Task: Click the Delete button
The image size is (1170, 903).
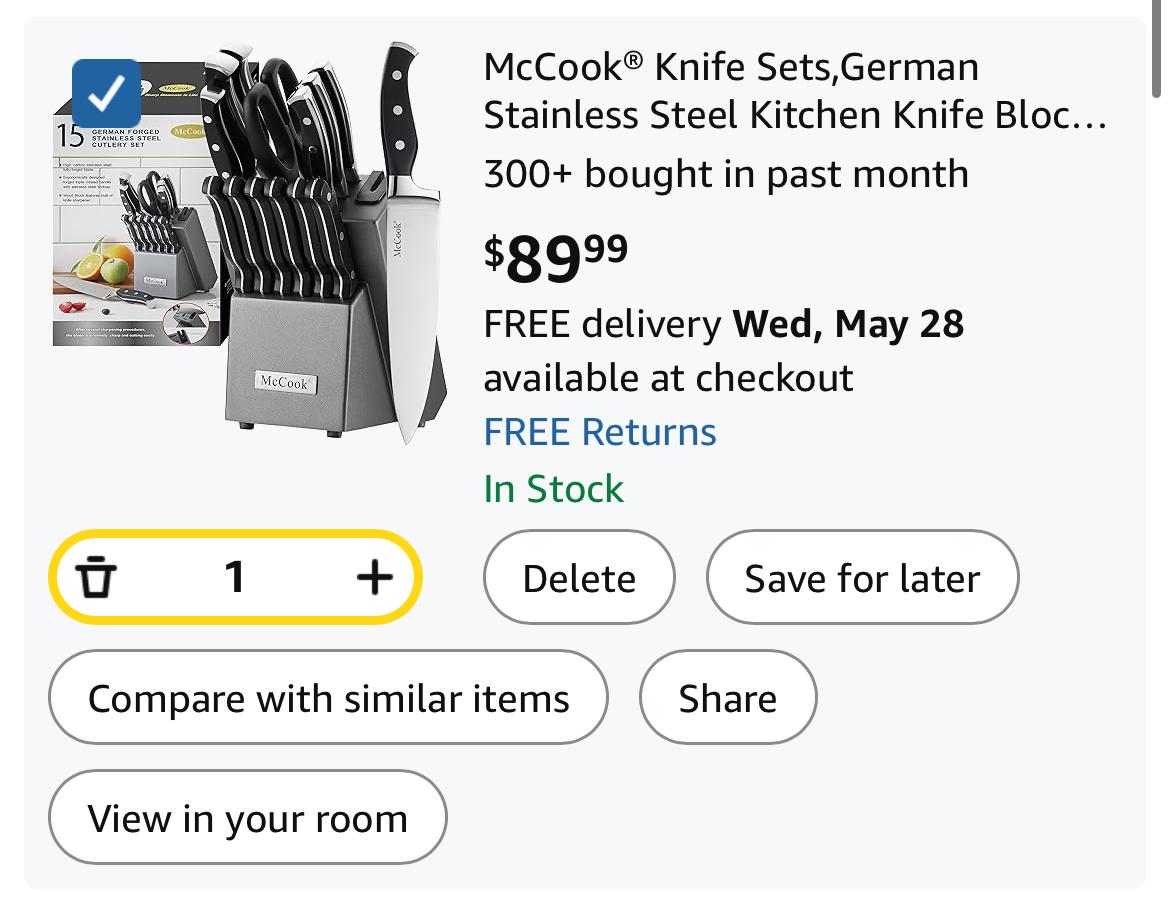Action: (x=579, y=577)
